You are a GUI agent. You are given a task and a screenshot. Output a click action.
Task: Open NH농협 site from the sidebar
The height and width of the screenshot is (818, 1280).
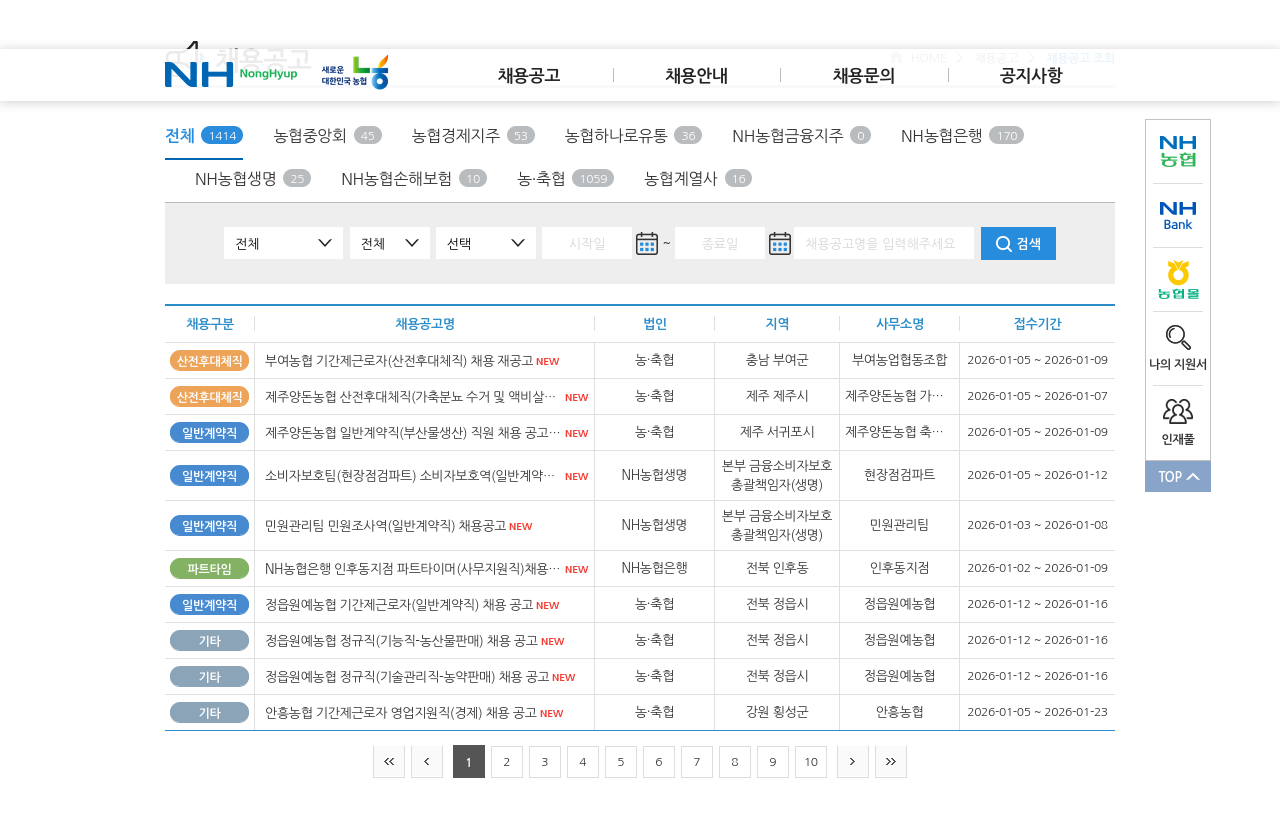[x=1178, y=151]
